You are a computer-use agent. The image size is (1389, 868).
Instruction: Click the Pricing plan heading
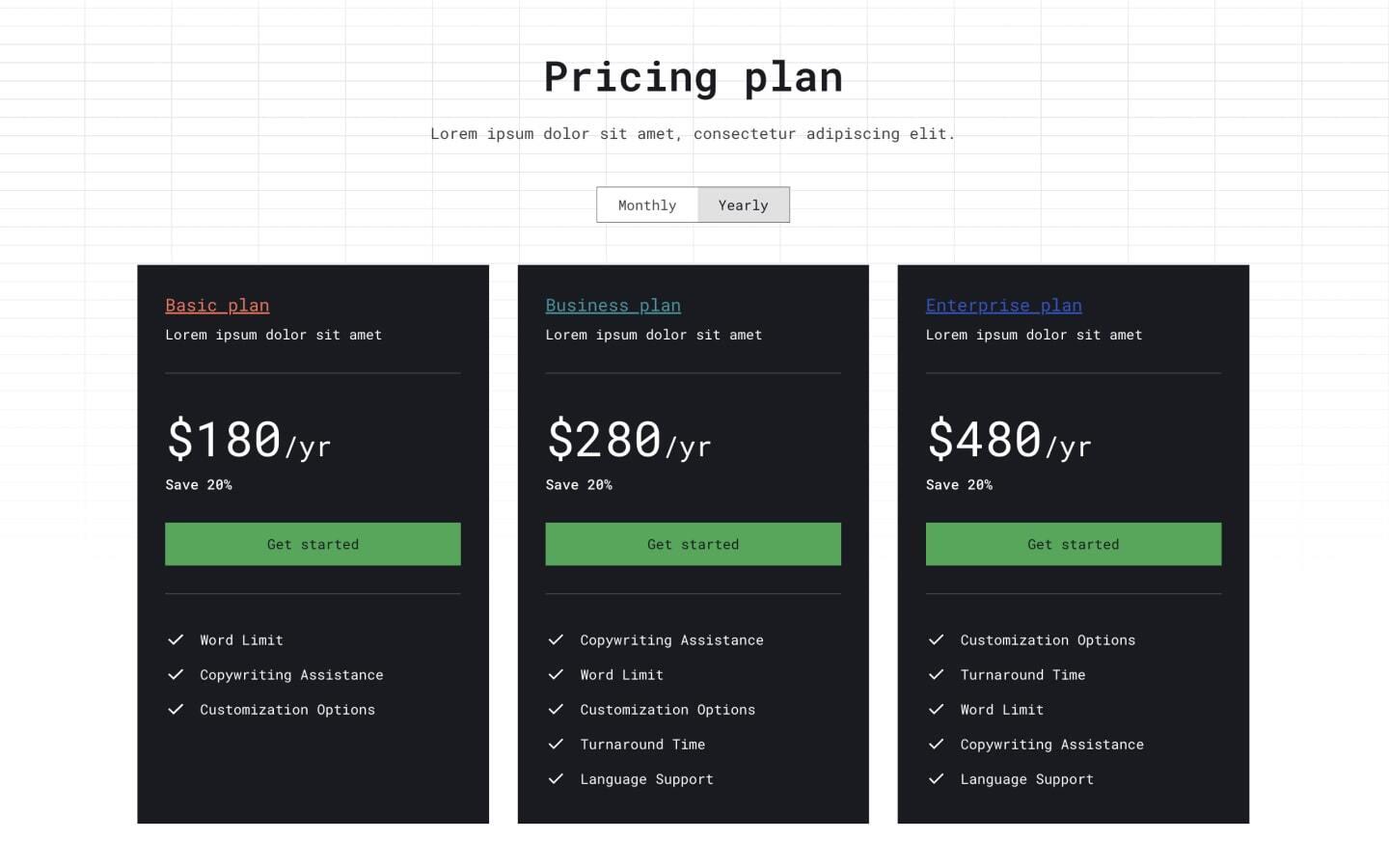pyautogui.click(x=694, y=76)
